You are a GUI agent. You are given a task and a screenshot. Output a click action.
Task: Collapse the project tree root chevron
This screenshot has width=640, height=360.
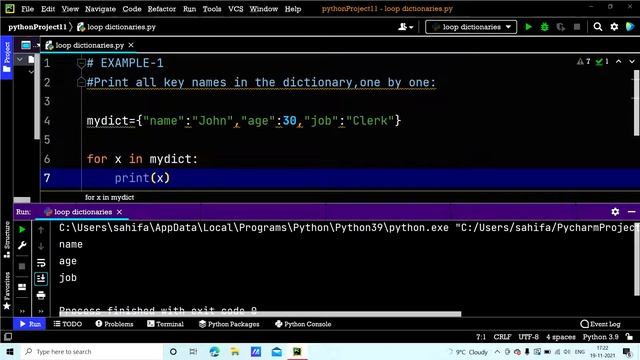[20, 60]
